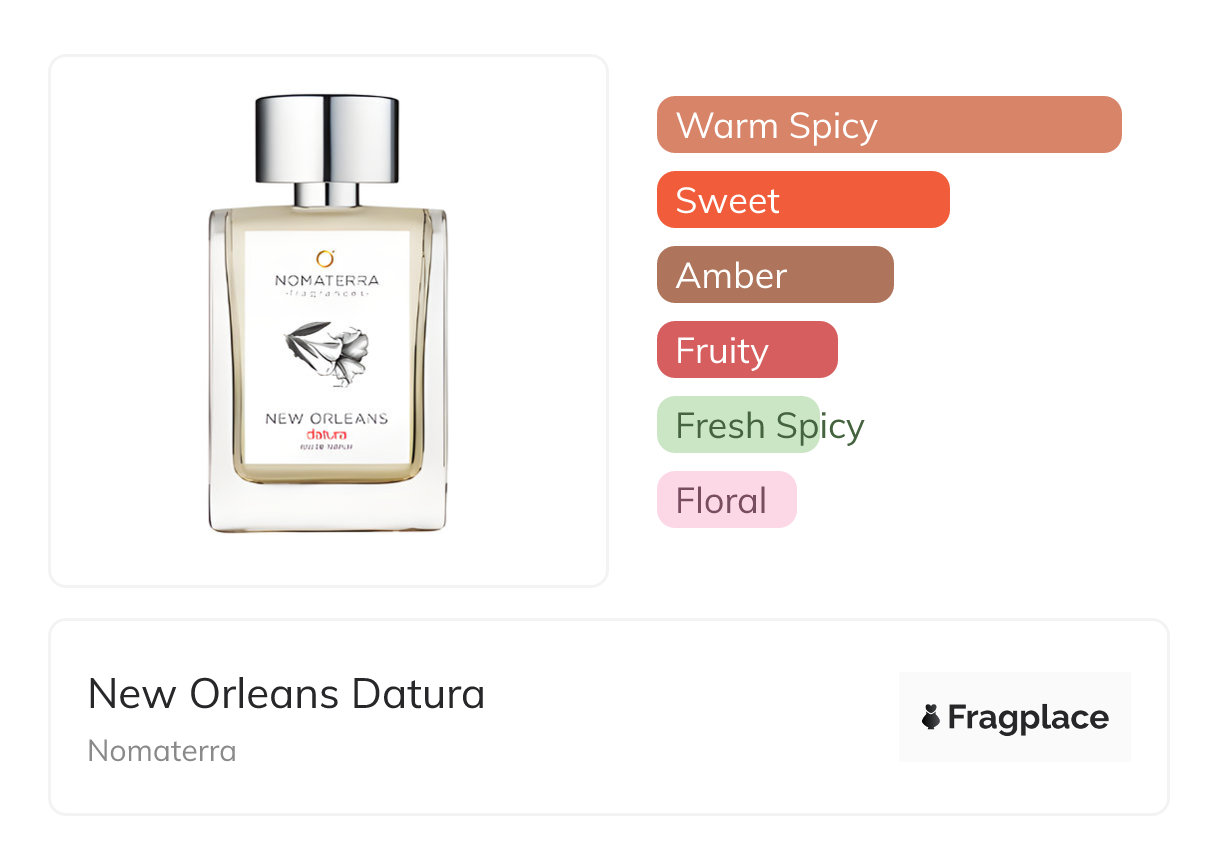This screenshot has height=864, width=1218.
Task: Open the perfume bottle product image
Action: (x=328, y=314)
